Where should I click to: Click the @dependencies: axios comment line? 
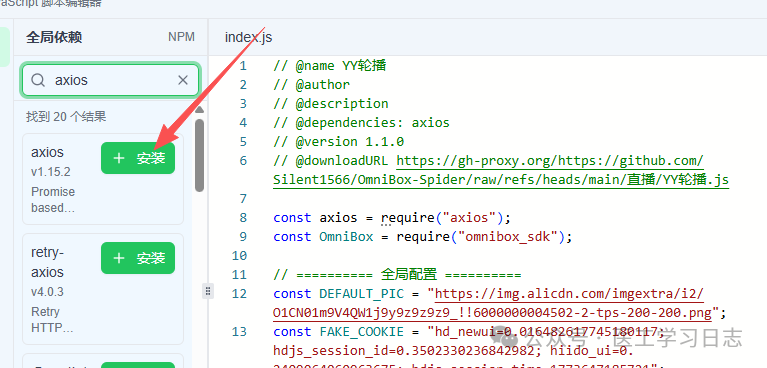click(x=361, y=122)
